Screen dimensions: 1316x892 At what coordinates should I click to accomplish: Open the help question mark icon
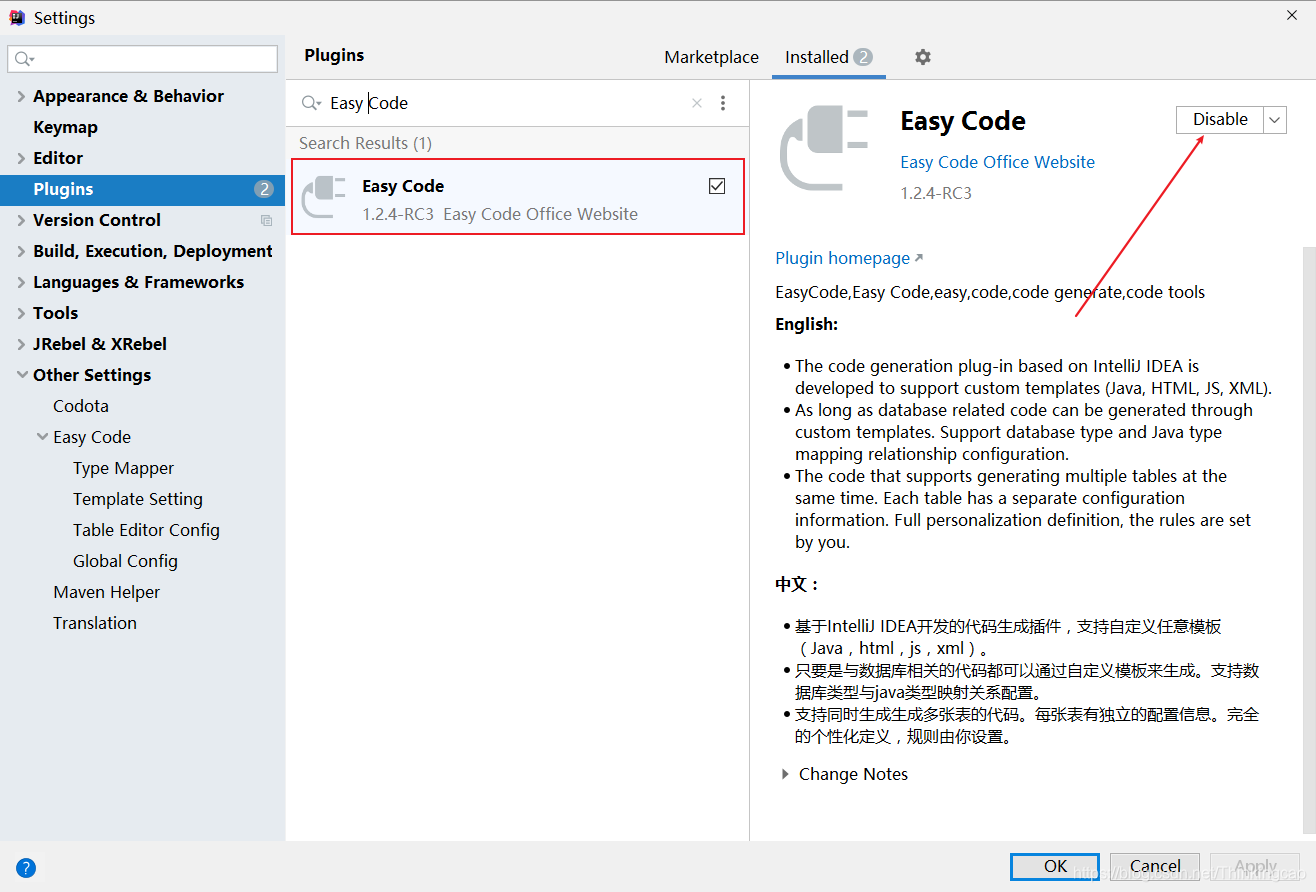[26, 868]
